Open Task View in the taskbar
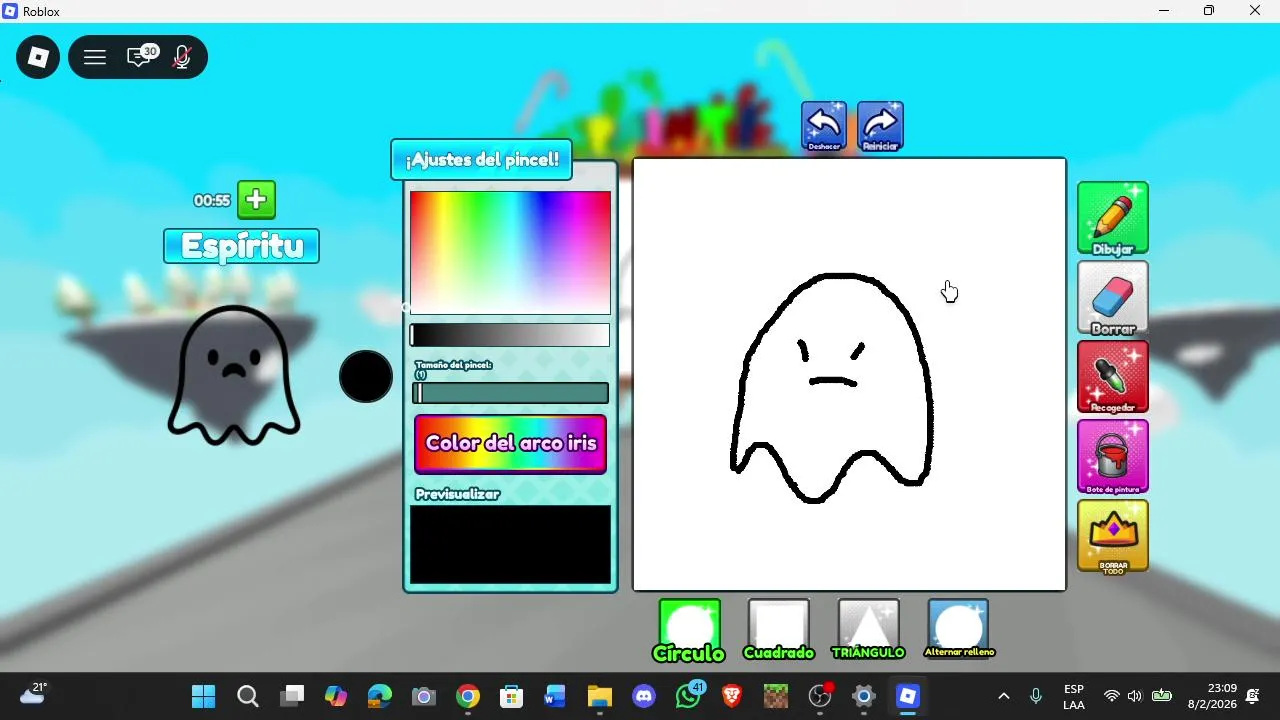 [x=292, y=696]
